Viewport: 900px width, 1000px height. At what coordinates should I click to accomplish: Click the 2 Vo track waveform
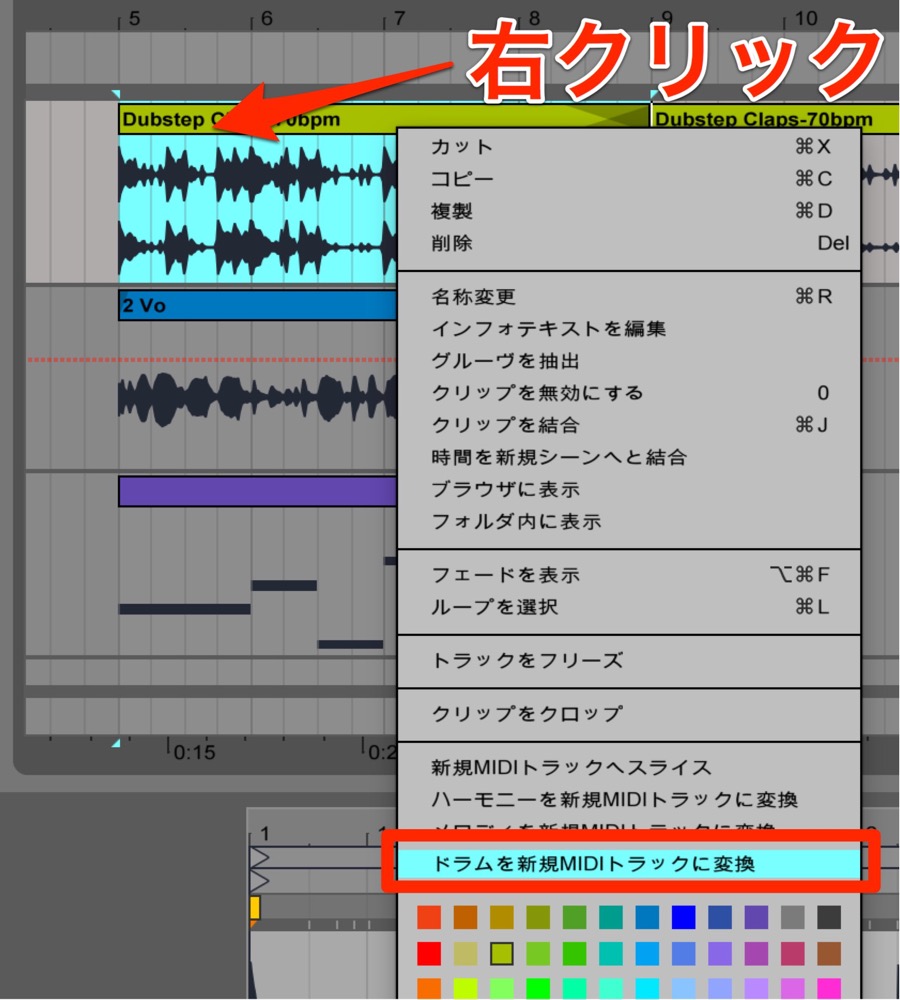[258, 399]
